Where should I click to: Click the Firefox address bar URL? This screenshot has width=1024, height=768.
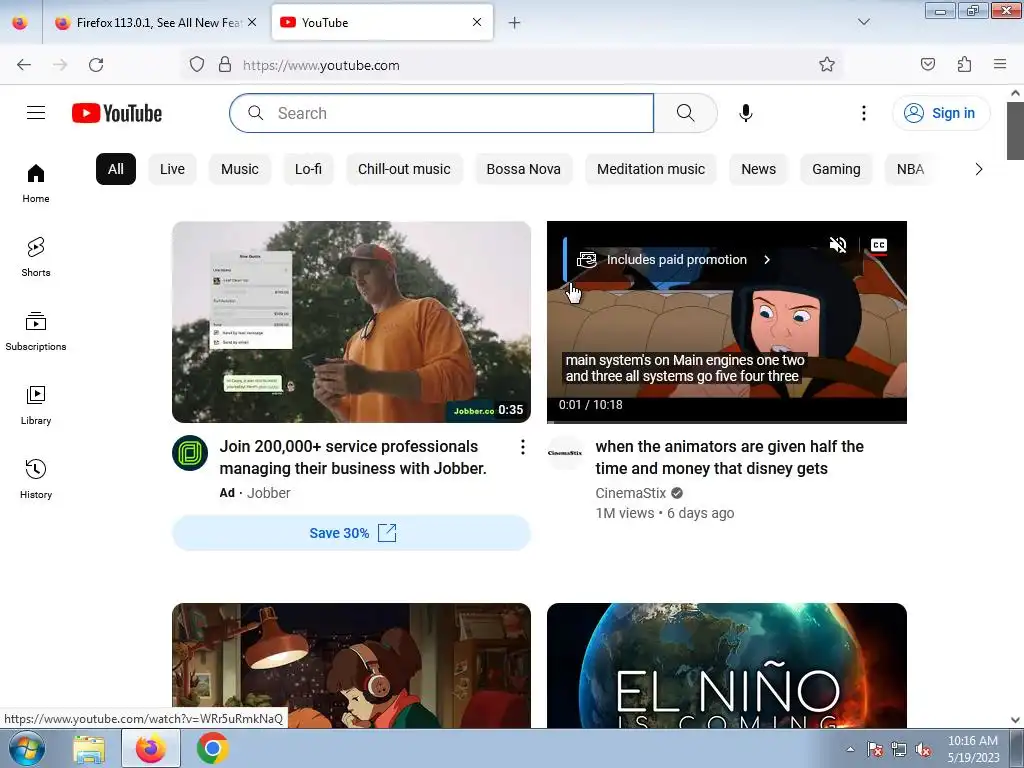pyautogui.click(x=321, y=65)
